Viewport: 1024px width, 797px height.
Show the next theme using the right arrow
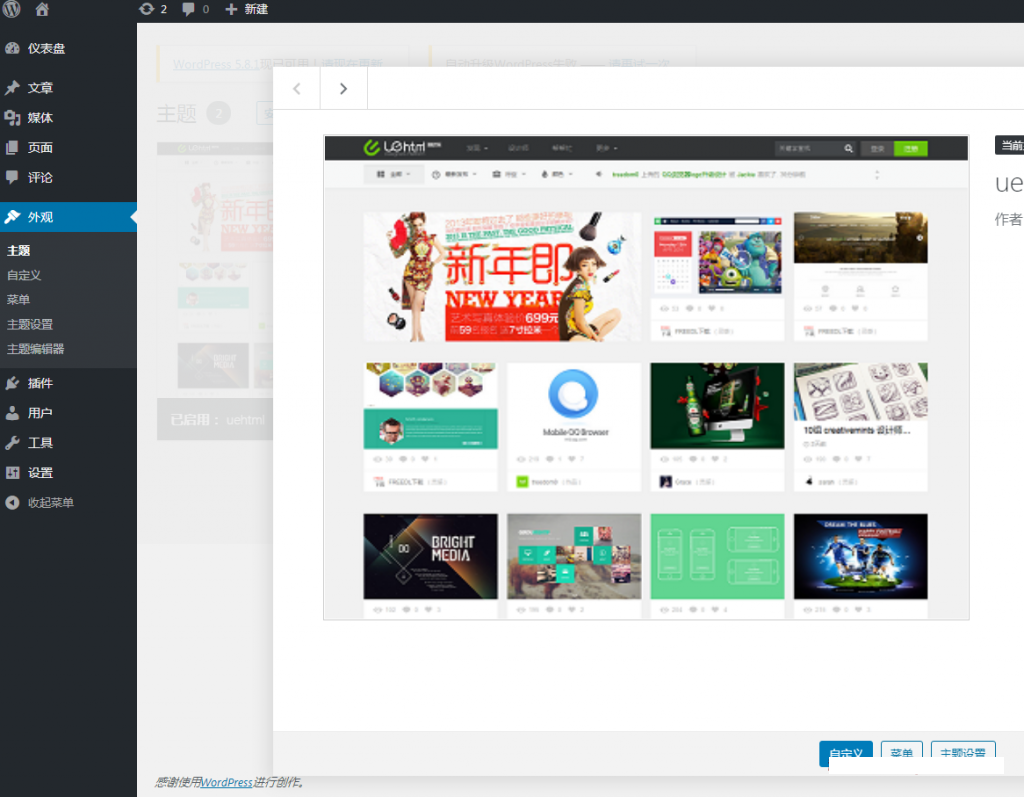pos(343,89)
